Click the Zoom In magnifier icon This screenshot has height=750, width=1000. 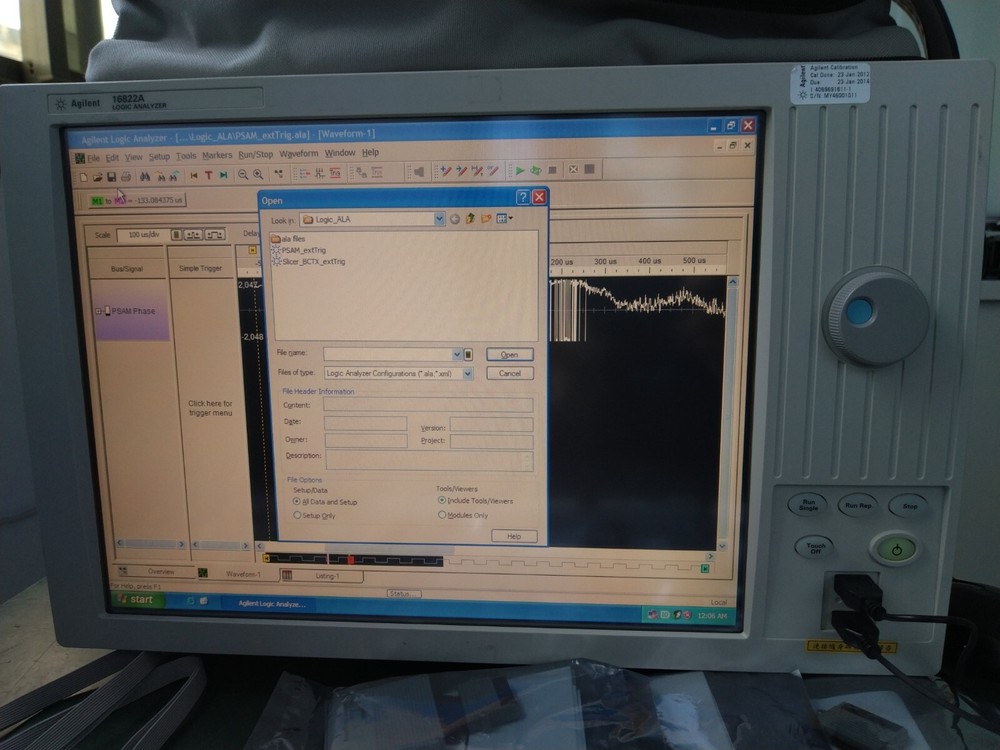[258, 174]
